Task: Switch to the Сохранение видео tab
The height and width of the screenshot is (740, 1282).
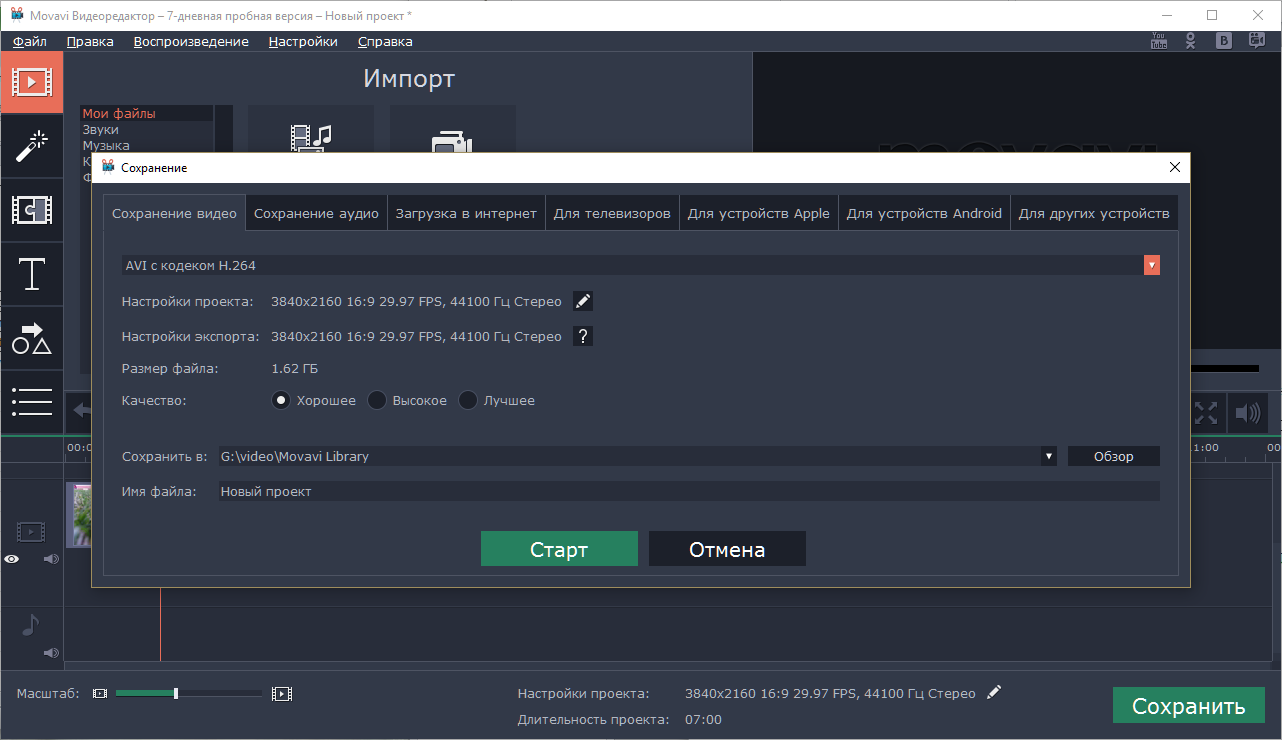Action: tap(175, 213)
